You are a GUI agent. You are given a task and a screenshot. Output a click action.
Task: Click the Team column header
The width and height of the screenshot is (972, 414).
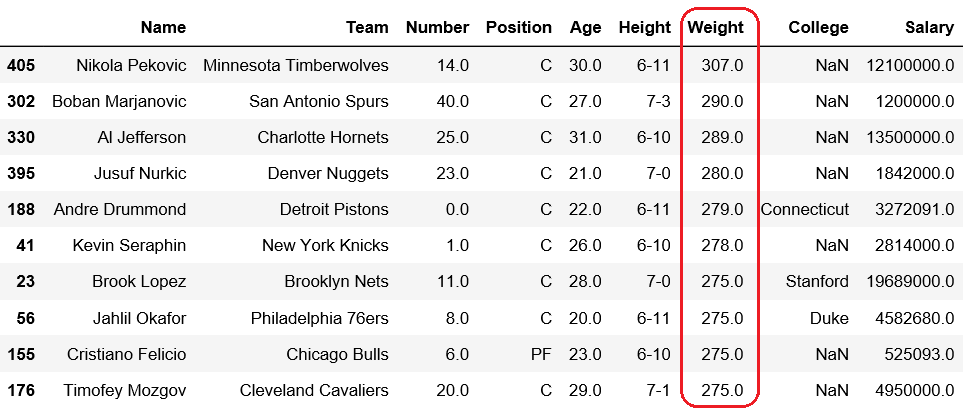coord(368,27)
